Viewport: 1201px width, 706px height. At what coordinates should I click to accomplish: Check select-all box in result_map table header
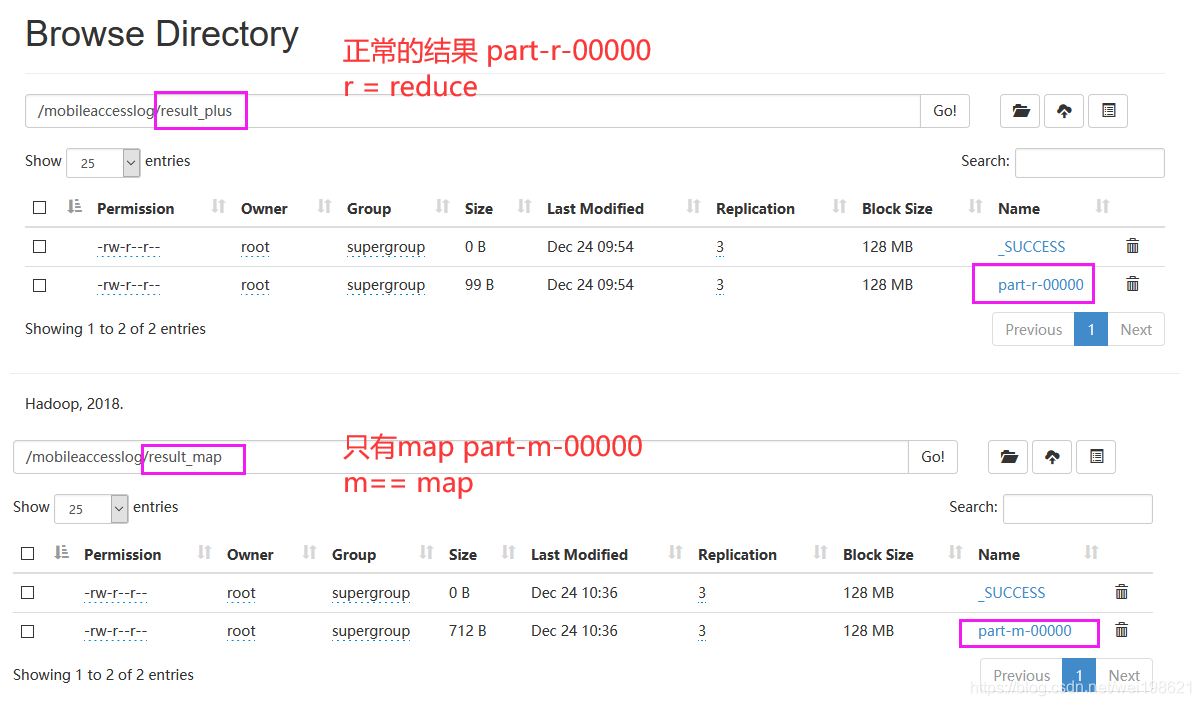pyautogui.click(x=28, y=554)
